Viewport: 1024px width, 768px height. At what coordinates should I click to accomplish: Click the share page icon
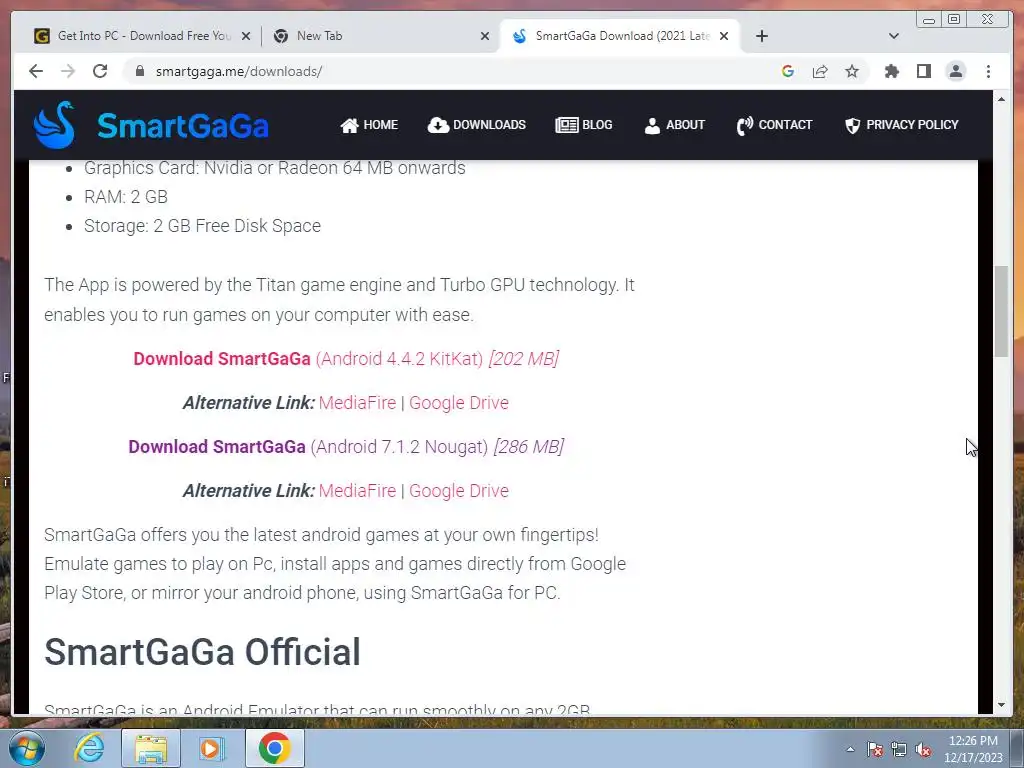tap(820, 71)
